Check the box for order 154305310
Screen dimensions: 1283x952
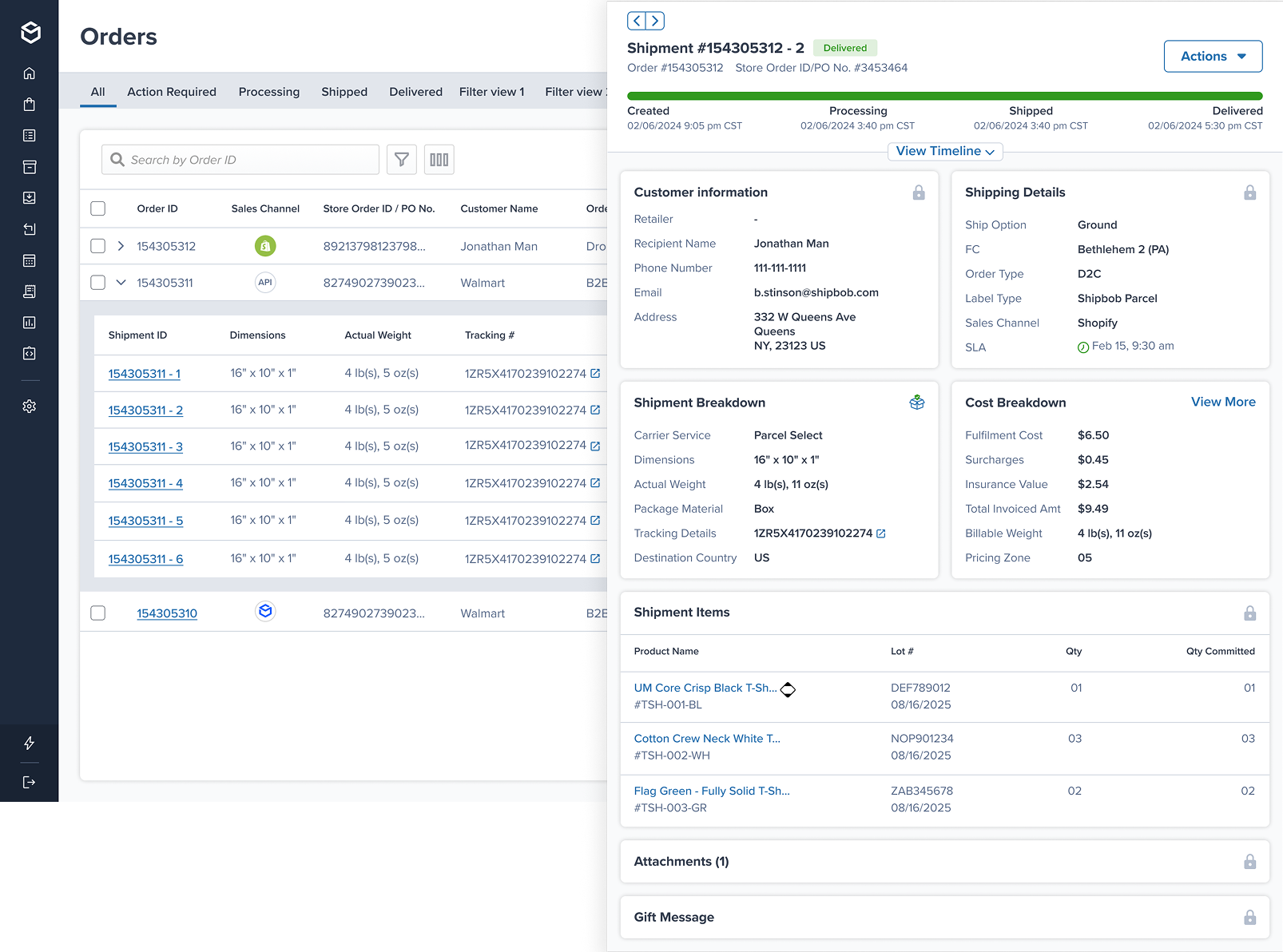(98, 613)
